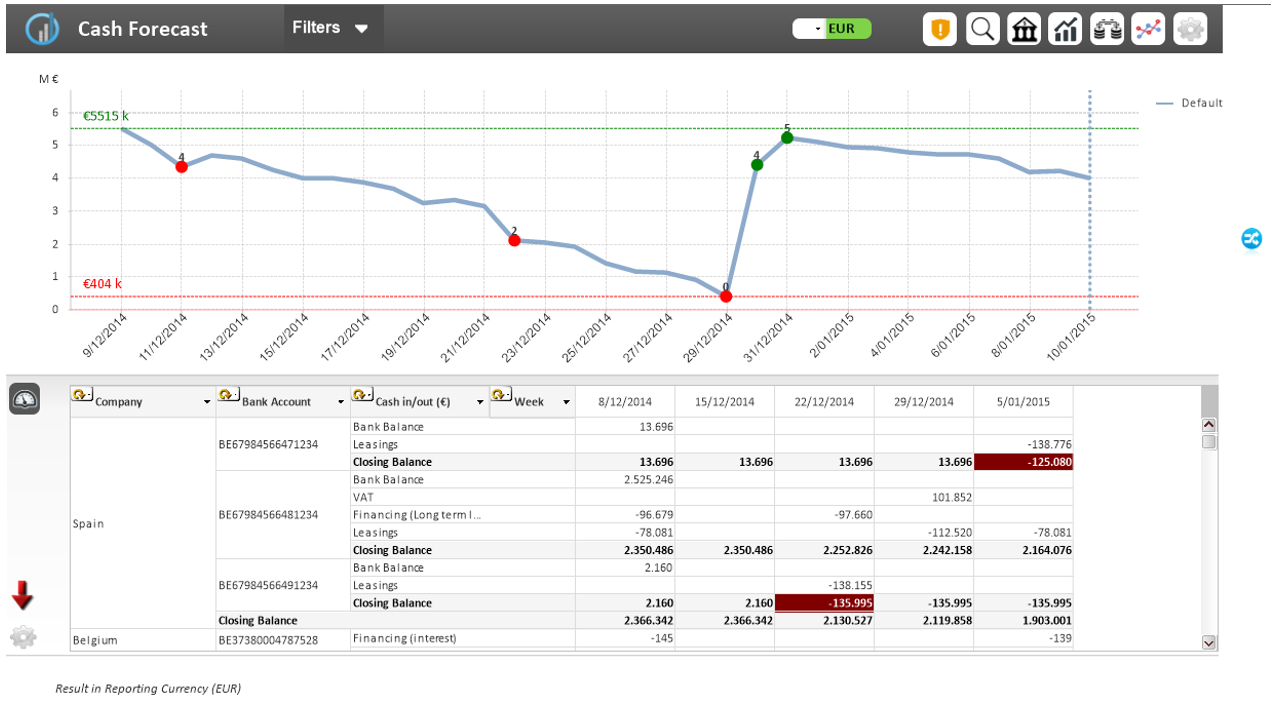
Task: Click the table scrollbar down arrow
Action: point(1209,643)
